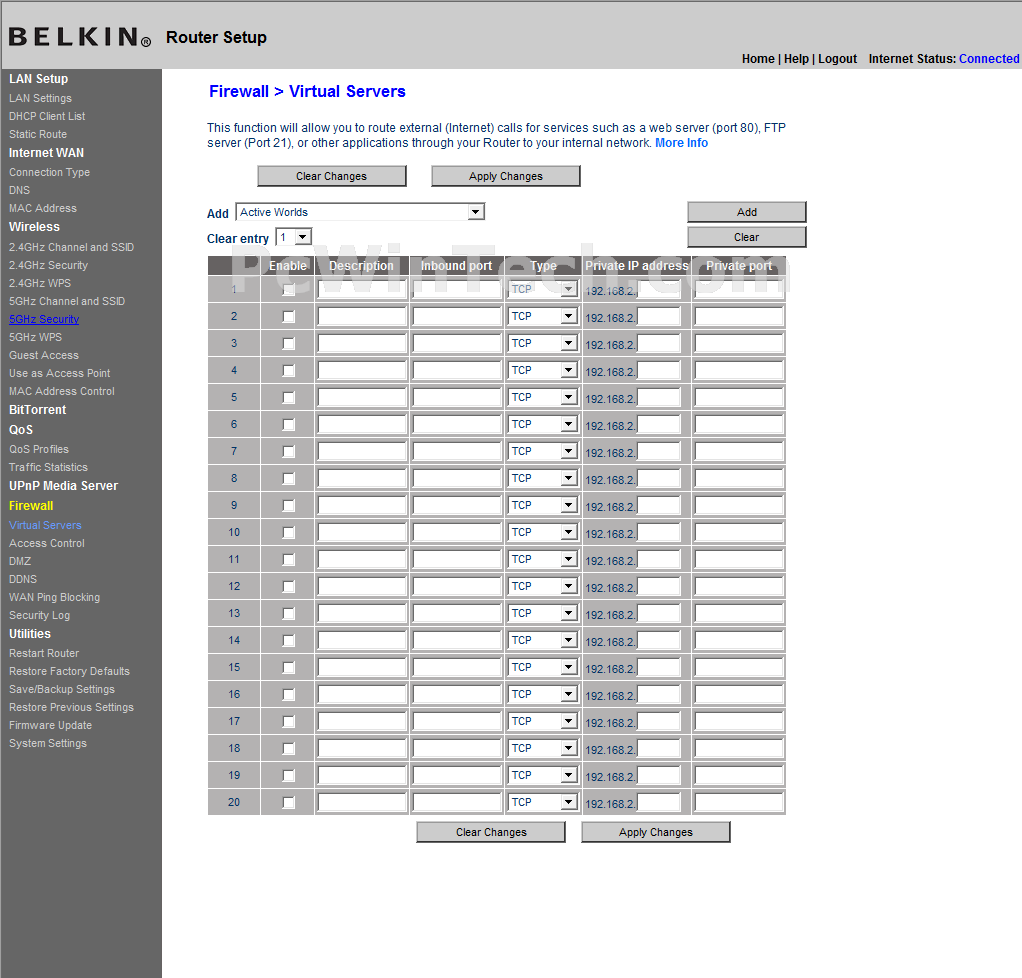The width and height of the screenshot is (1022, 978).
Task: Select Use as Access Point
Action: point(59,374)
